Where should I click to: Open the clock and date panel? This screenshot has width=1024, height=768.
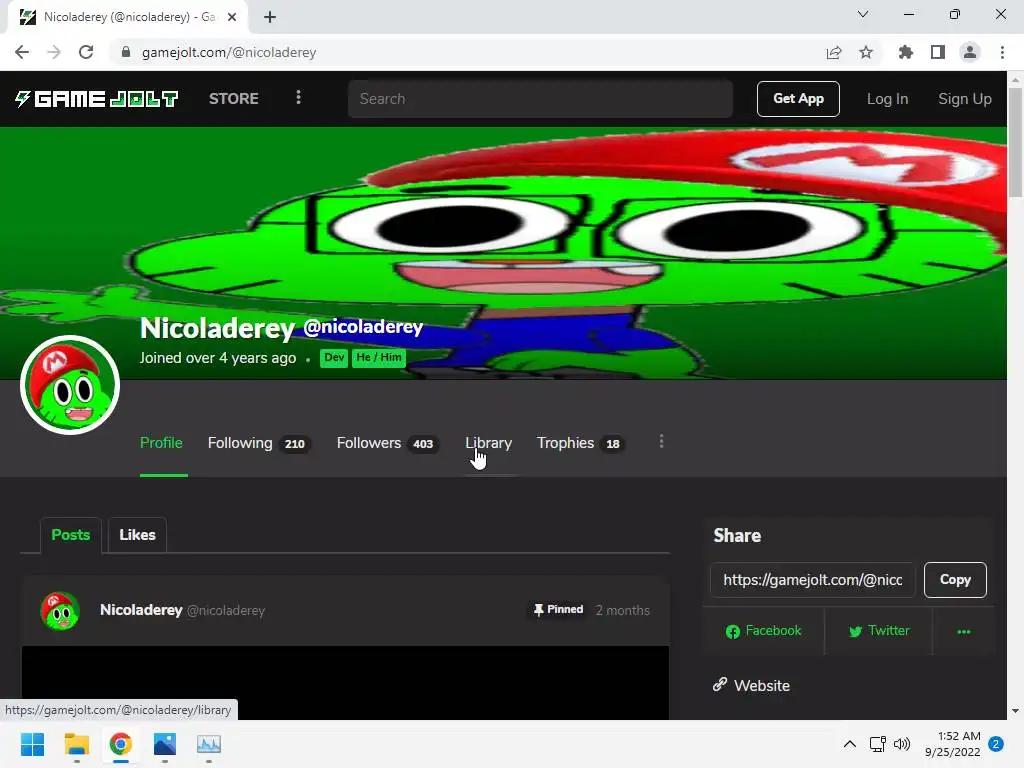coord(953,744)
